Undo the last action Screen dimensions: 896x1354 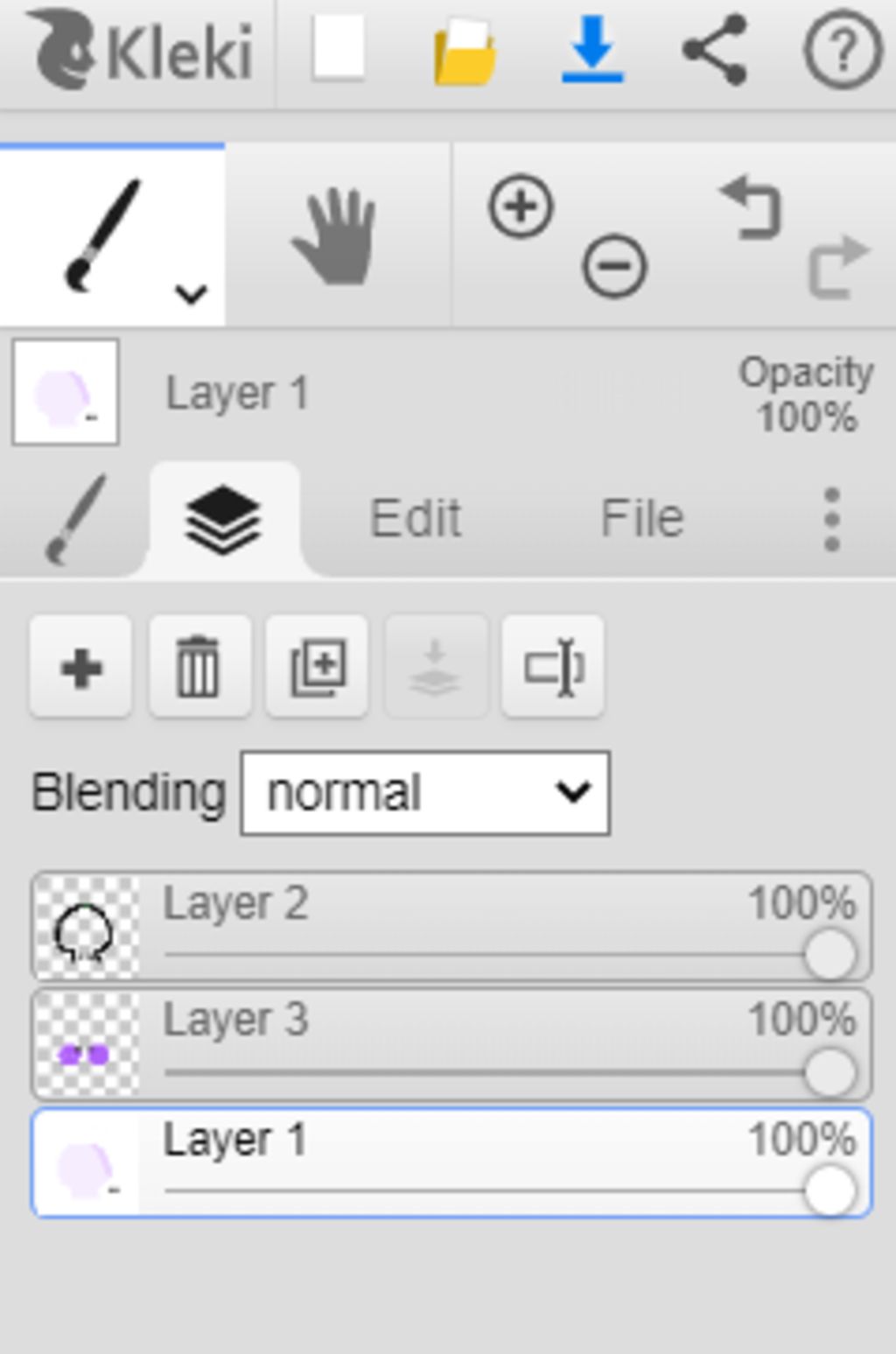(x=751, y=207)
